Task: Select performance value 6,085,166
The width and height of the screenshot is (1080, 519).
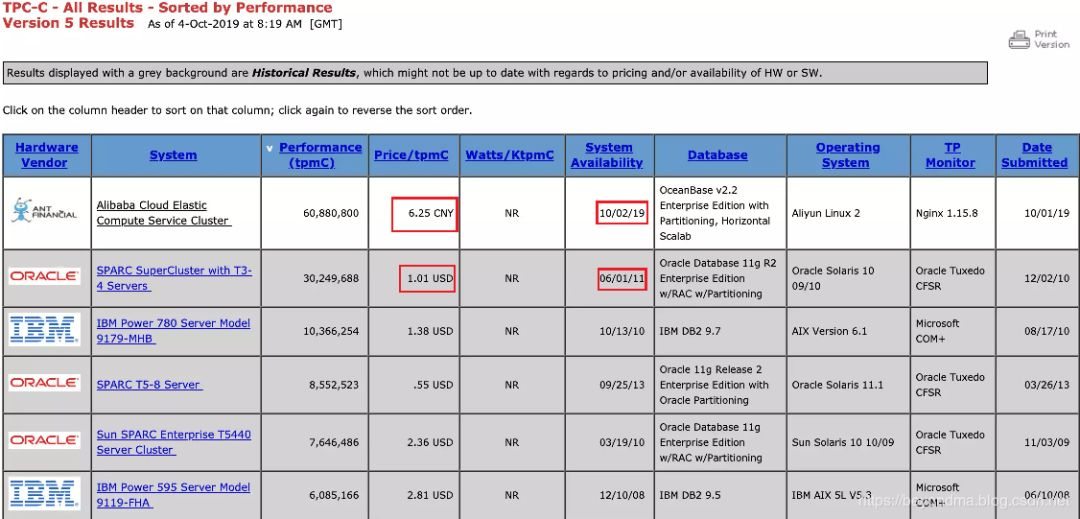Action: (333, 495)
